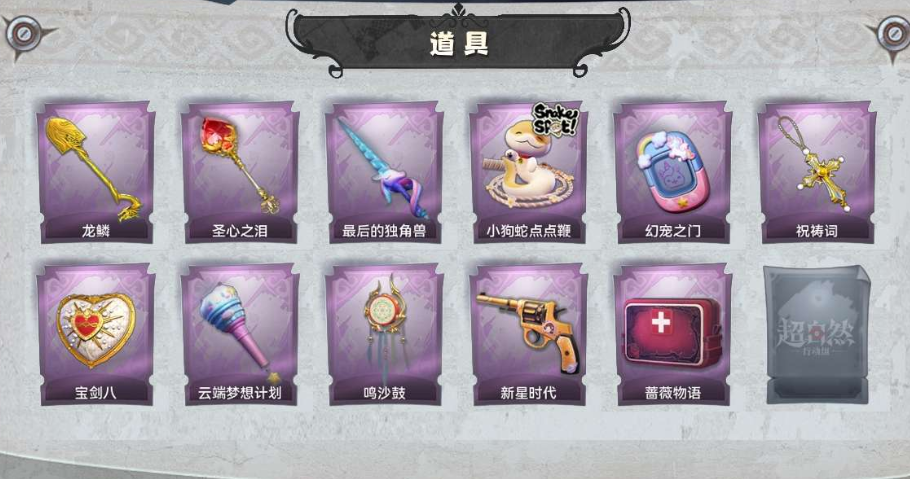The image size is (910, 479).
Task: Open the 幻宠之门 virtual pet device
Action: pyautogui.click(x=673, y=172)
